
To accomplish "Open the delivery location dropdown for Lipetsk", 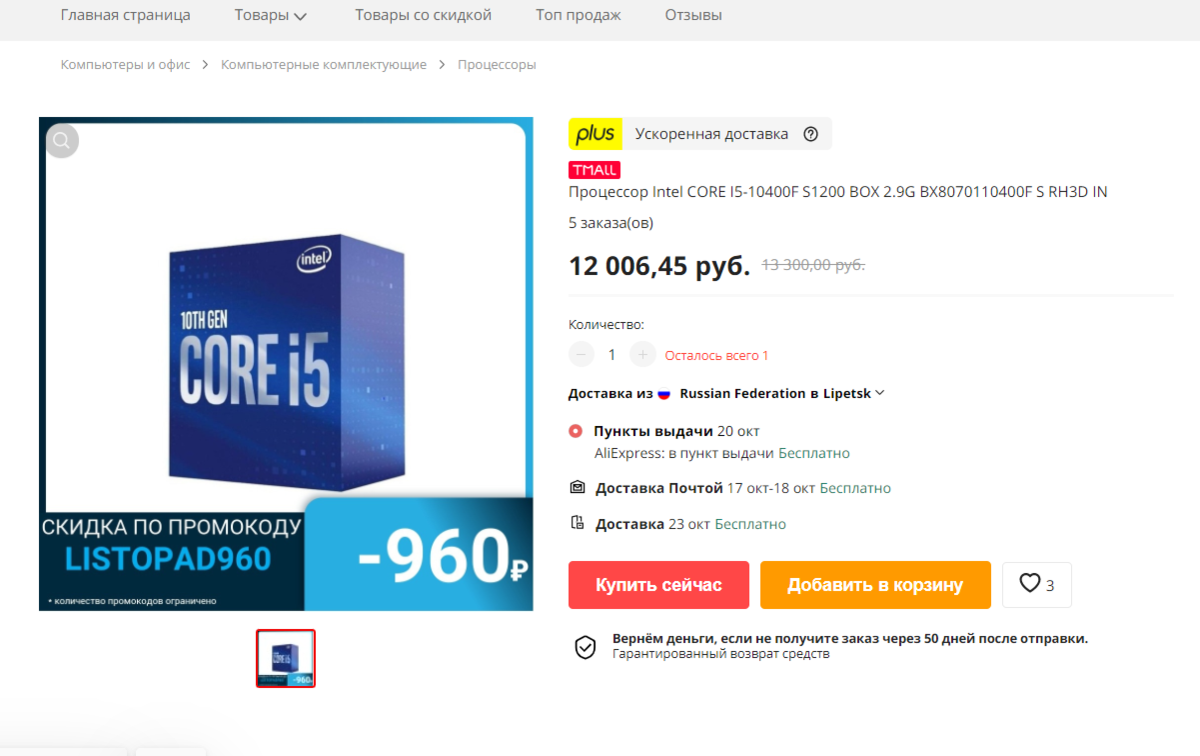I will coord(782,393).
